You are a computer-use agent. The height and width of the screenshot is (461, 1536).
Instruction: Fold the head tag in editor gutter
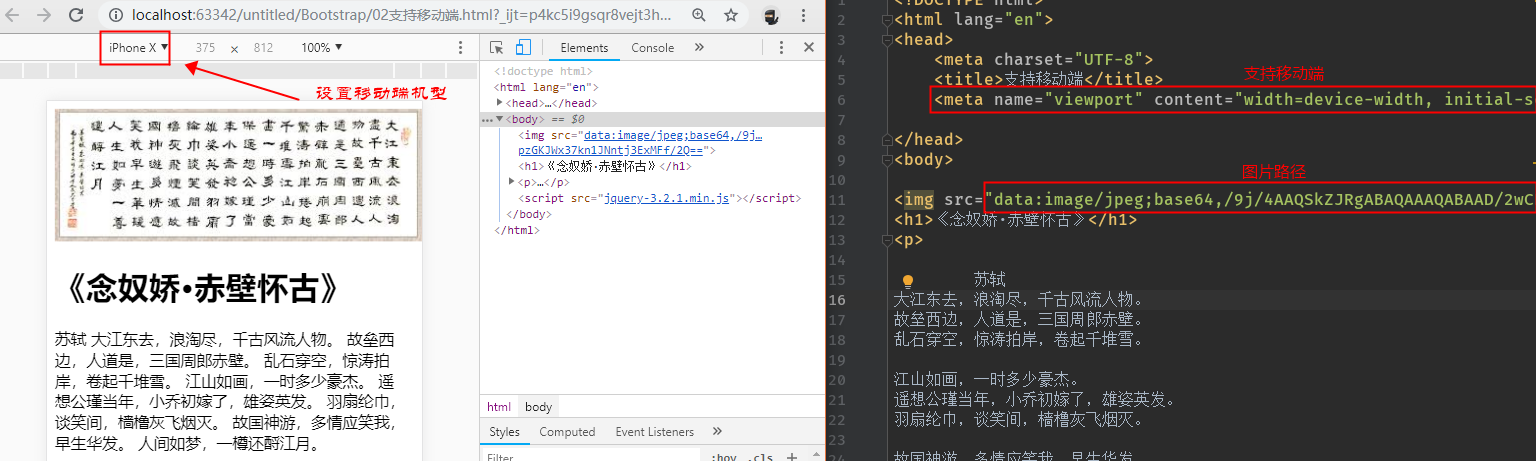[x=886, y=40]
